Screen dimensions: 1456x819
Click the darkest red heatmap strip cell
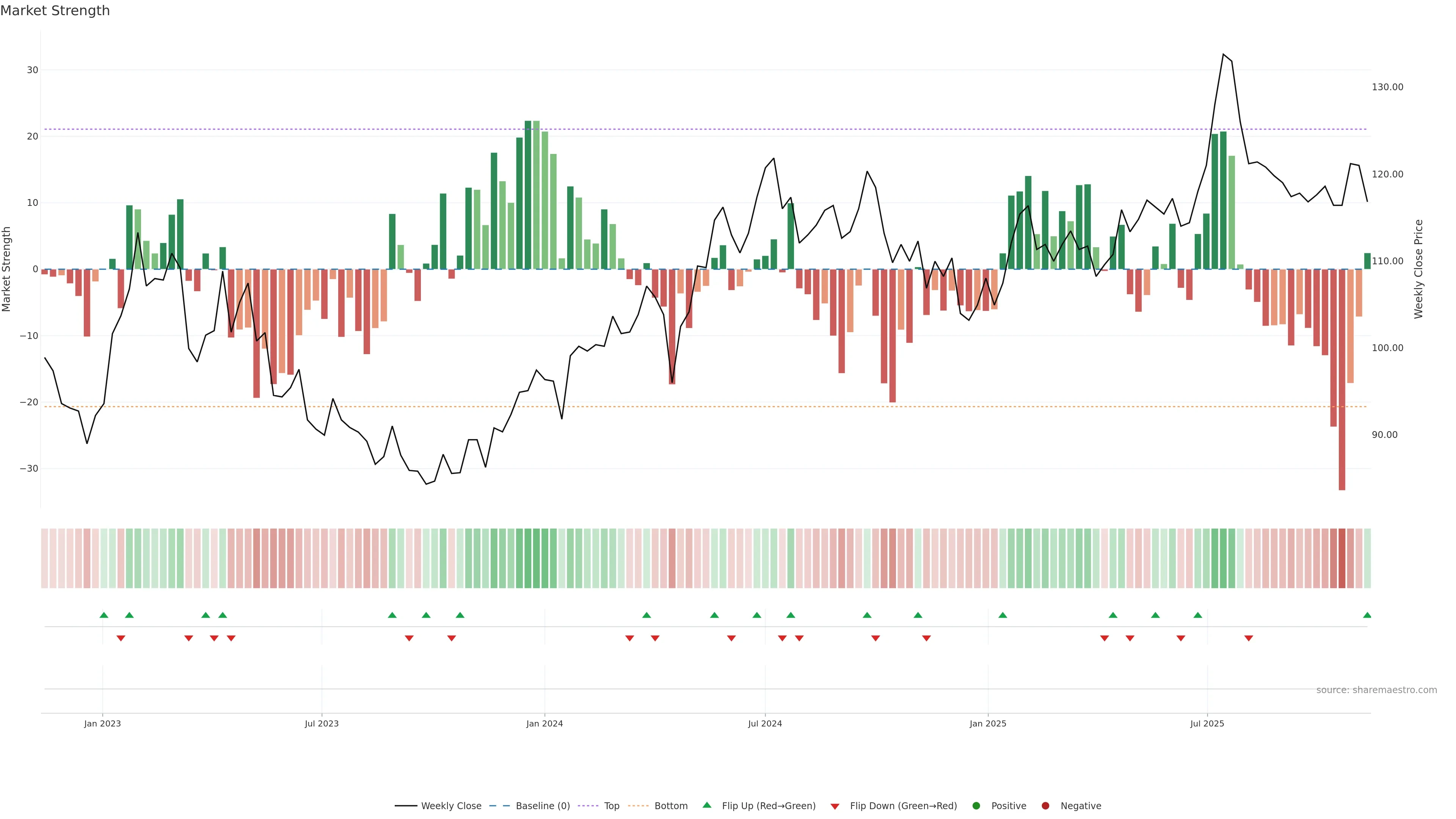pyautogui.click(x=1342, y=559)
